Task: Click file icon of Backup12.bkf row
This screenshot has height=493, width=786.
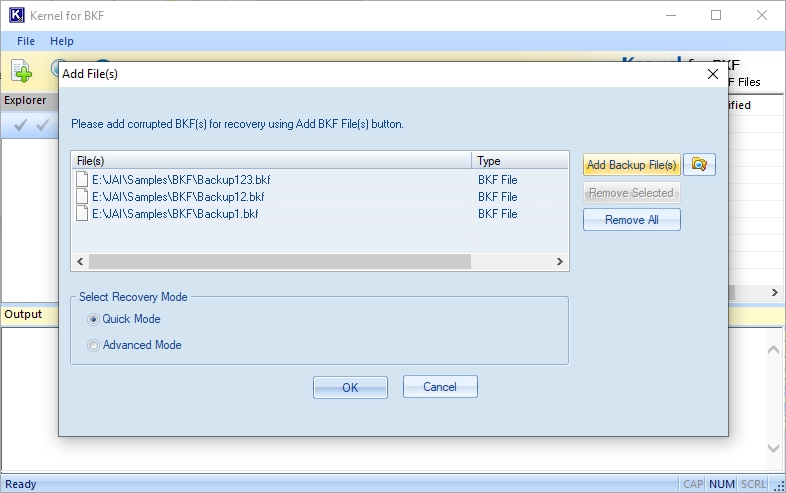Action: pos(82,197)
